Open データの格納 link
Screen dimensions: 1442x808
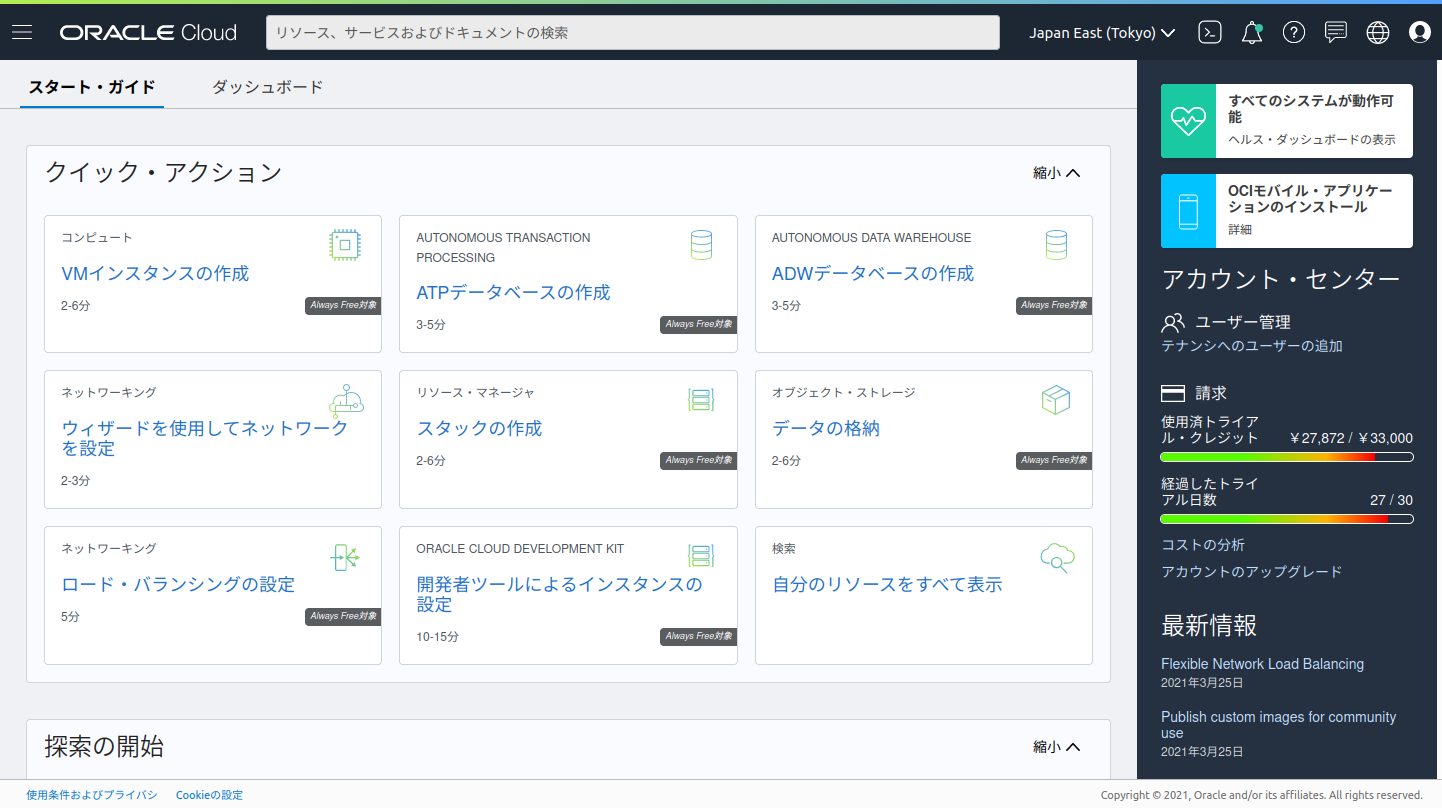(x=826, y=428)
